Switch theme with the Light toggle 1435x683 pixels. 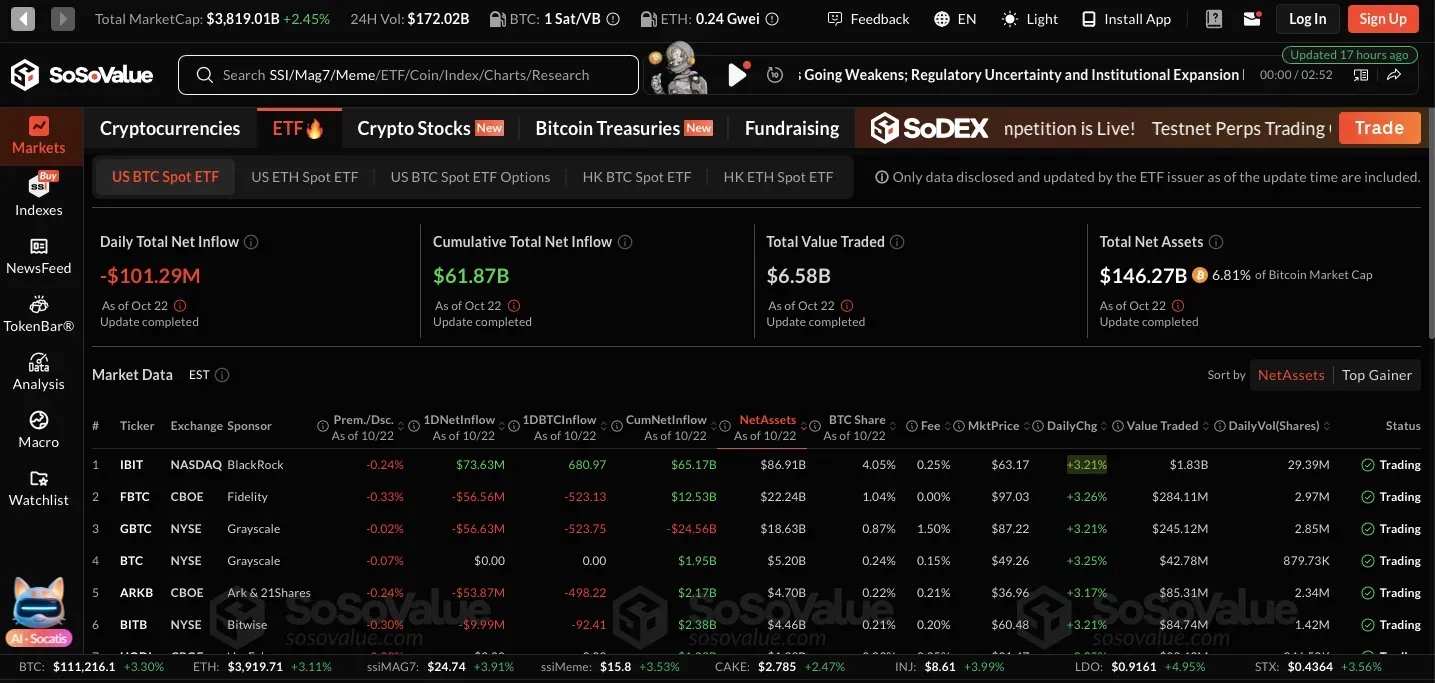1030,19
